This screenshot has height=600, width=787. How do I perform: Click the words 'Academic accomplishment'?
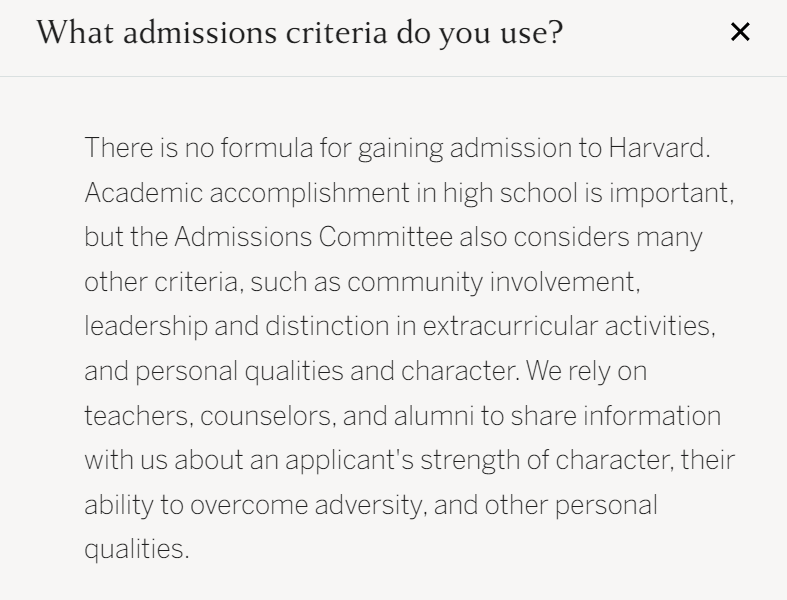247,193
